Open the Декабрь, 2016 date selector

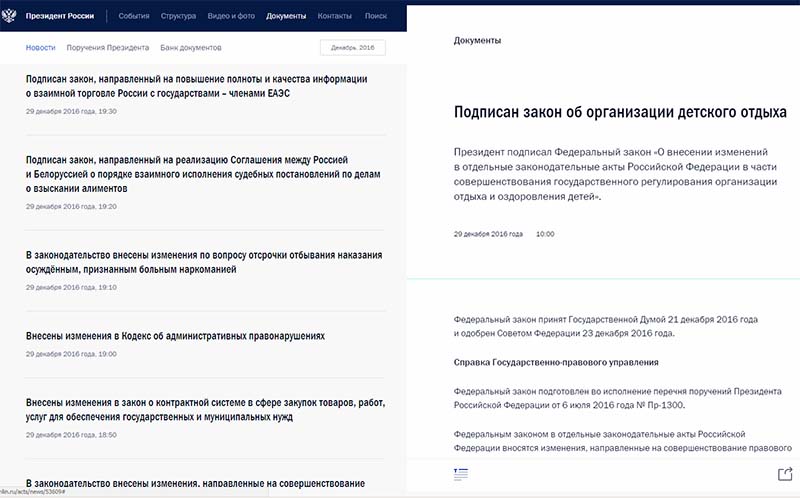(x=353, y=47)
